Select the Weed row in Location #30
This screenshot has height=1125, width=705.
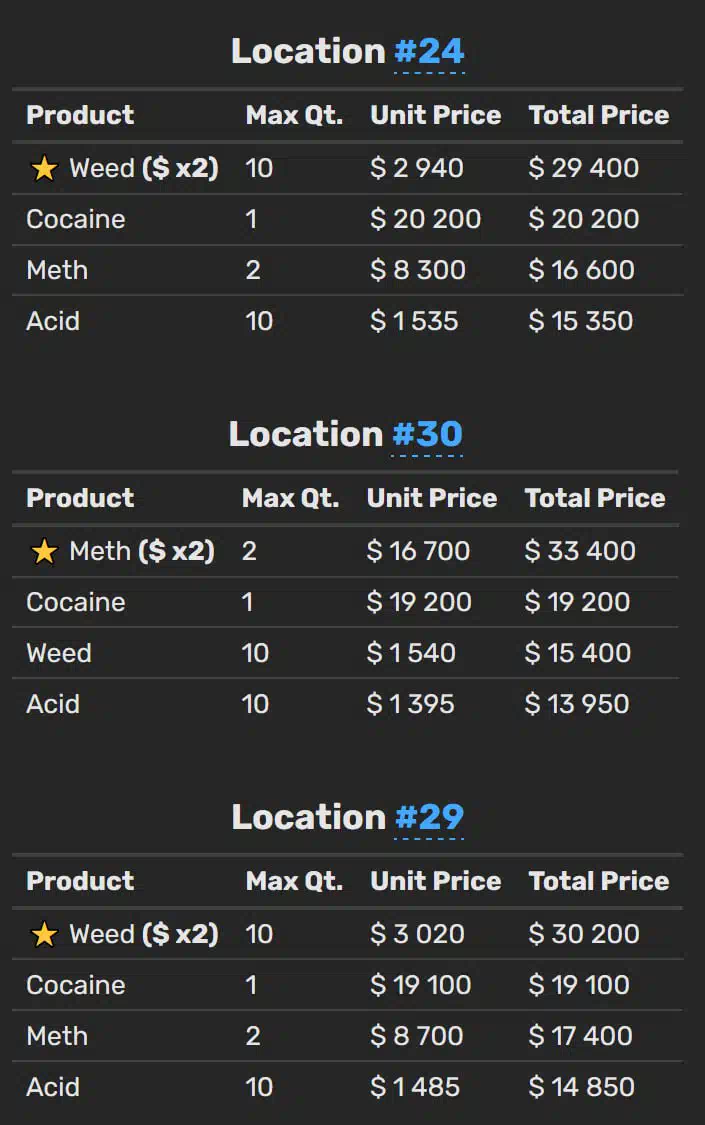click(346, 653)
